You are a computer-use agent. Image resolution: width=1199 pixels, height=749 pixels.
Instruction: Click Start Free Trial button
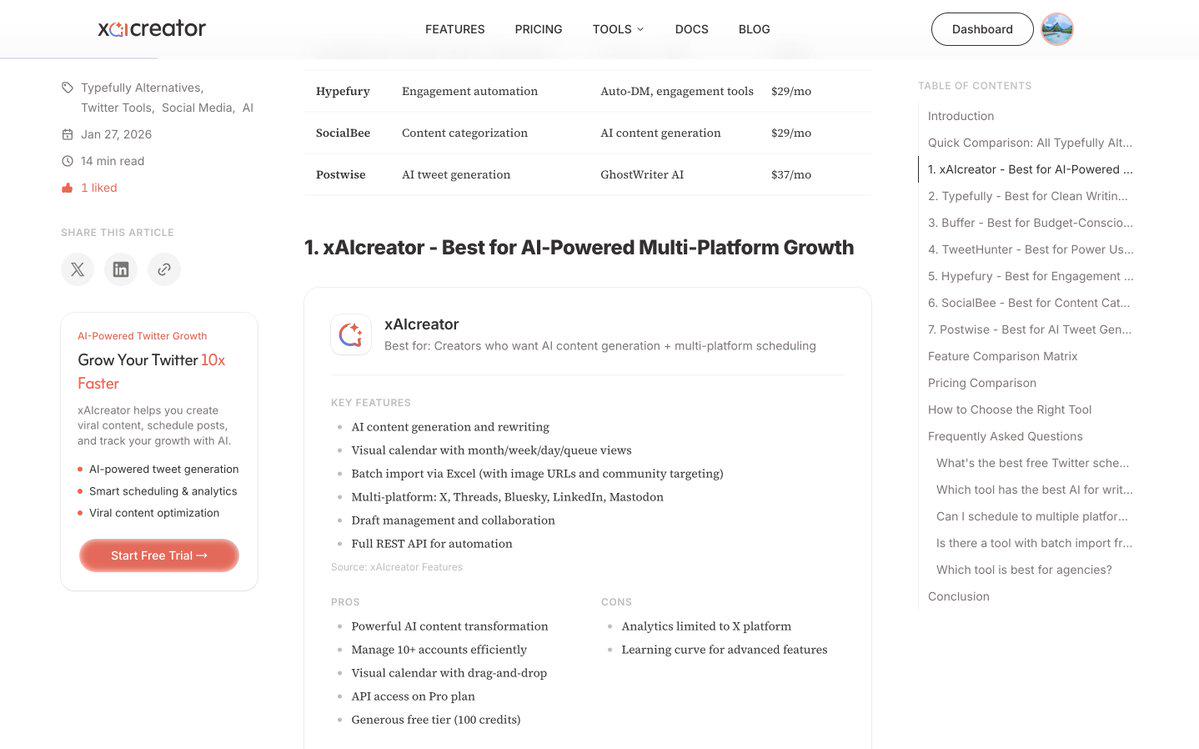159,556
